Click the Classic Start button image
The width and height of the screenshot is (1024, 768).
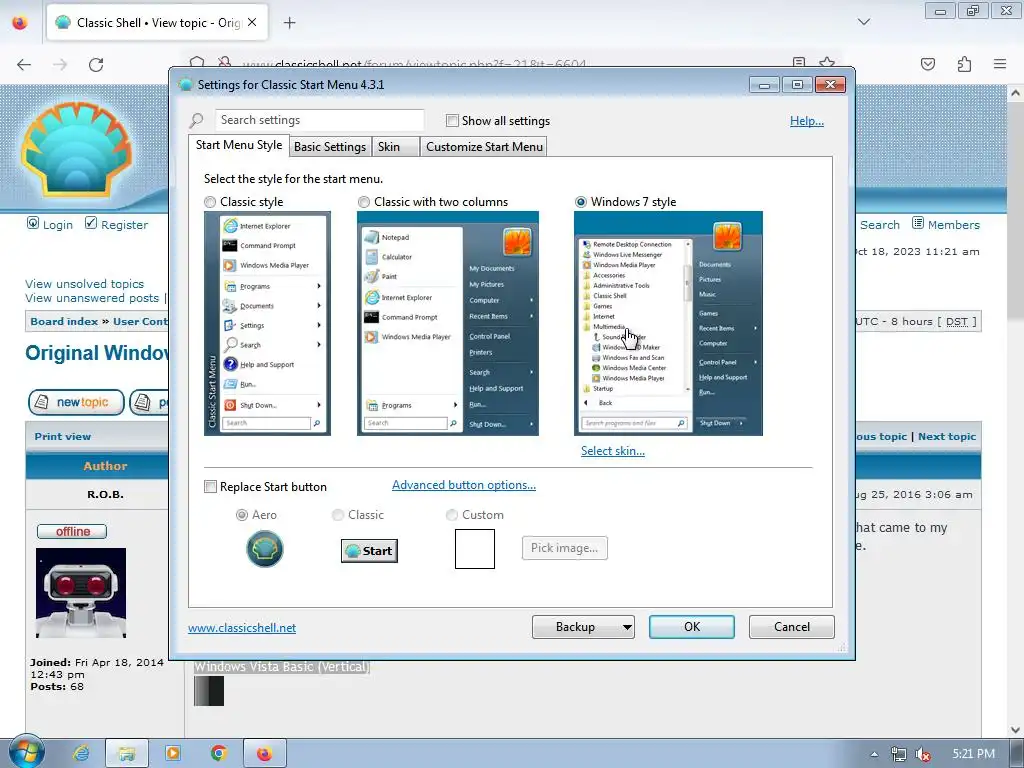(x=370, y=551)
